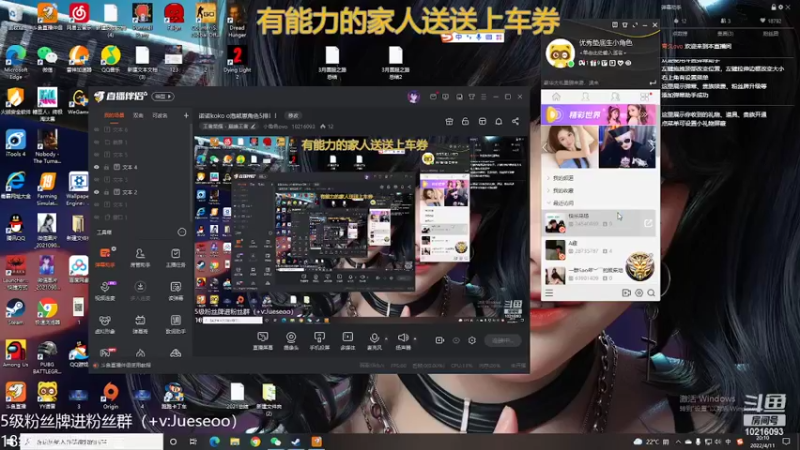Screen dimensions: 800x450
Task: Show the hidden 文本 3 layer
Action: tap(96, 180)
